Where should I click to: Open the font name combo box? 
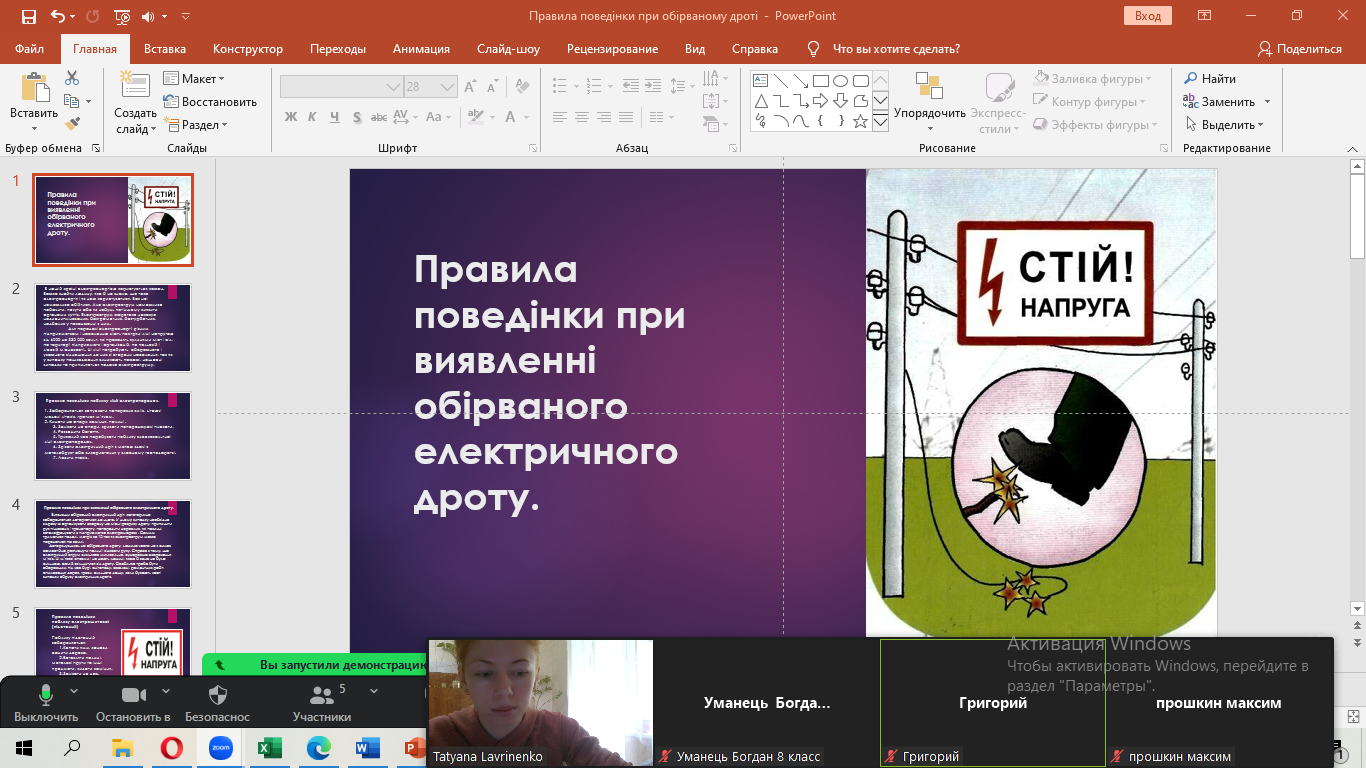coord(341,87)
